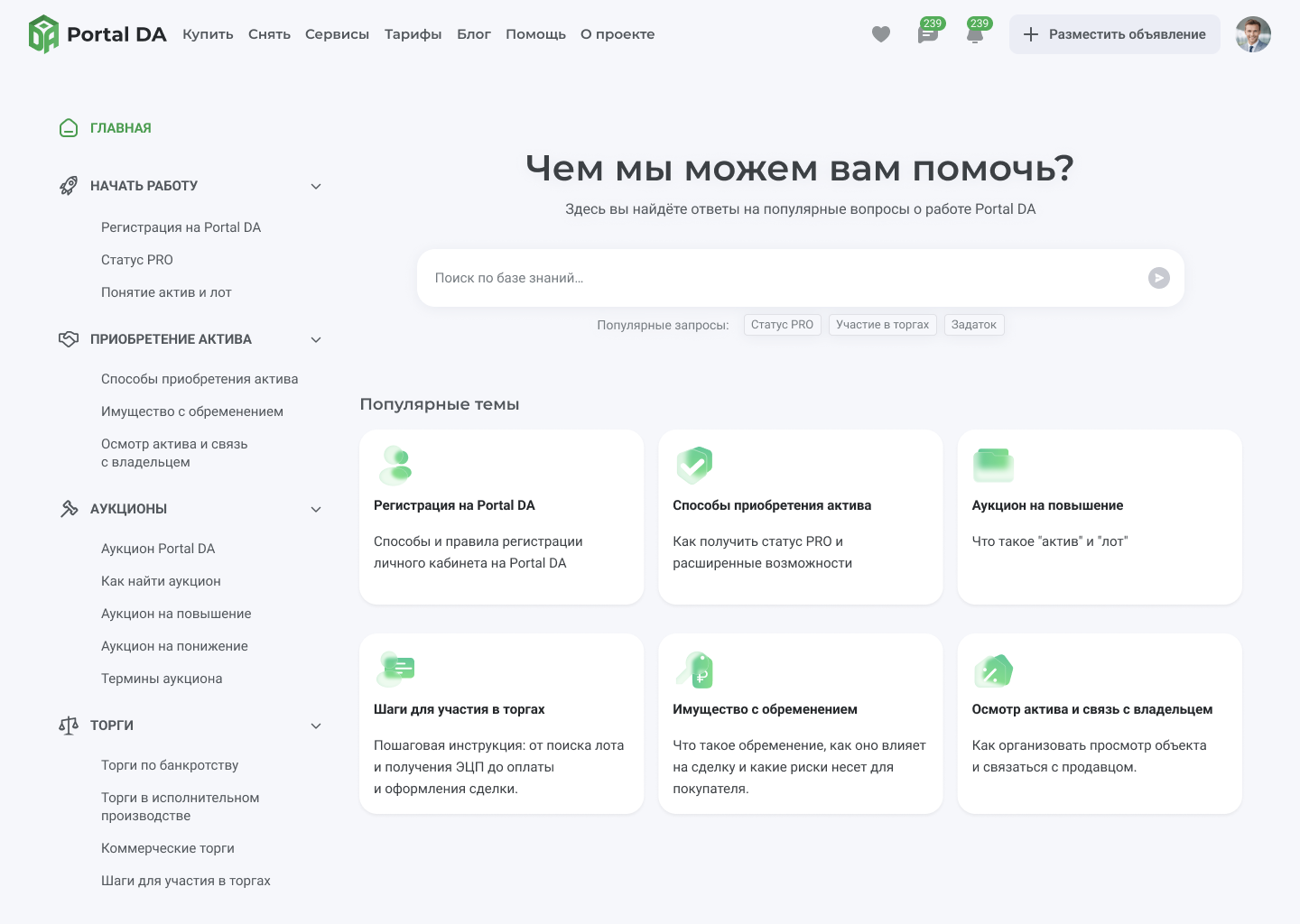Open sidebar link Имущество с обременением
The image size is (1300, 924).
tap(192, 411)
